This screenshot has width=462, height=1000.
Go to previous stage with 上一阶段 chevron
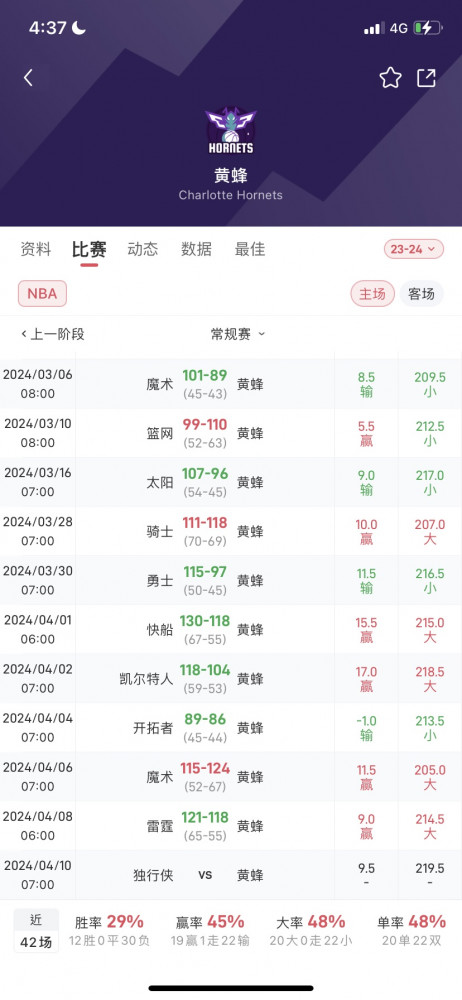point(53,334)
